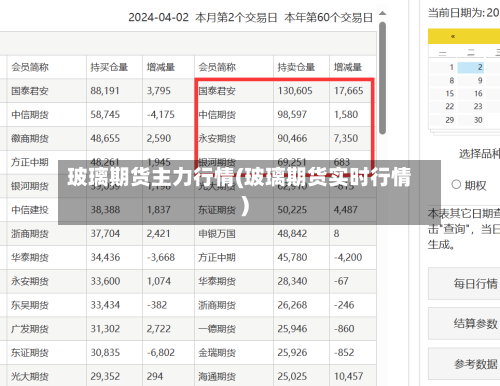Select the cell with value -4,200
This screenshot has height=386, width=500.
(x=353, y=257)
